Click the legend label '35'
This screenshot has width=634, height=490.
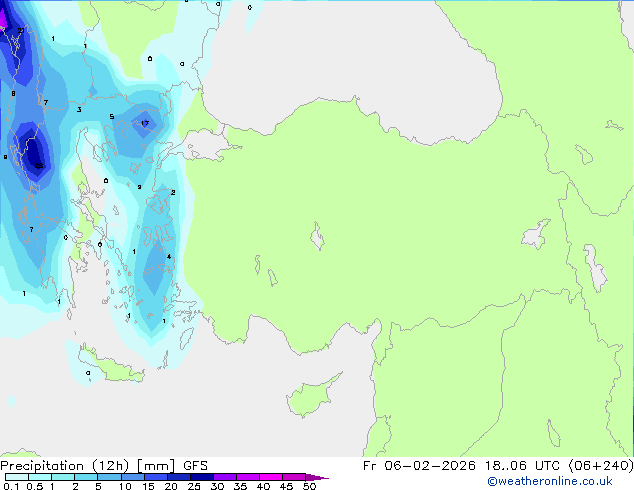coord(240,486)
